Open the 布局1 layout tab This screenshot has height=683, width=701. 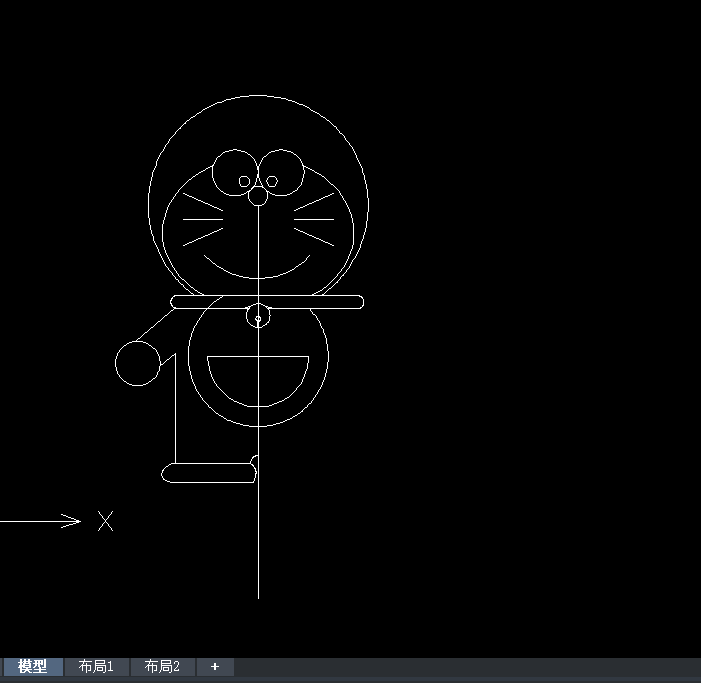click(x=96, y=666)
